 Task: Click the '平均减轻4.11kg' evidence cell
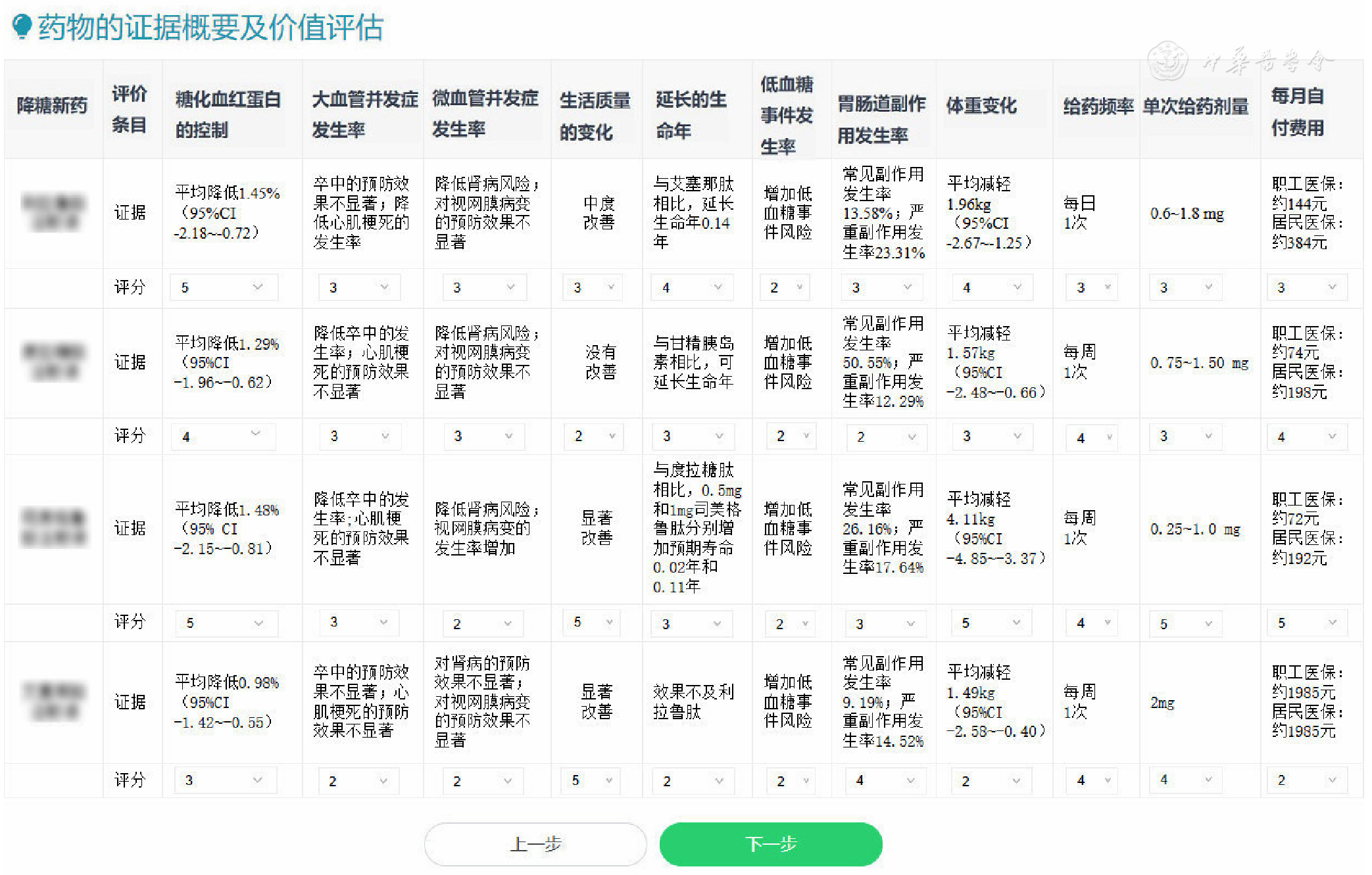pos(995,529)
